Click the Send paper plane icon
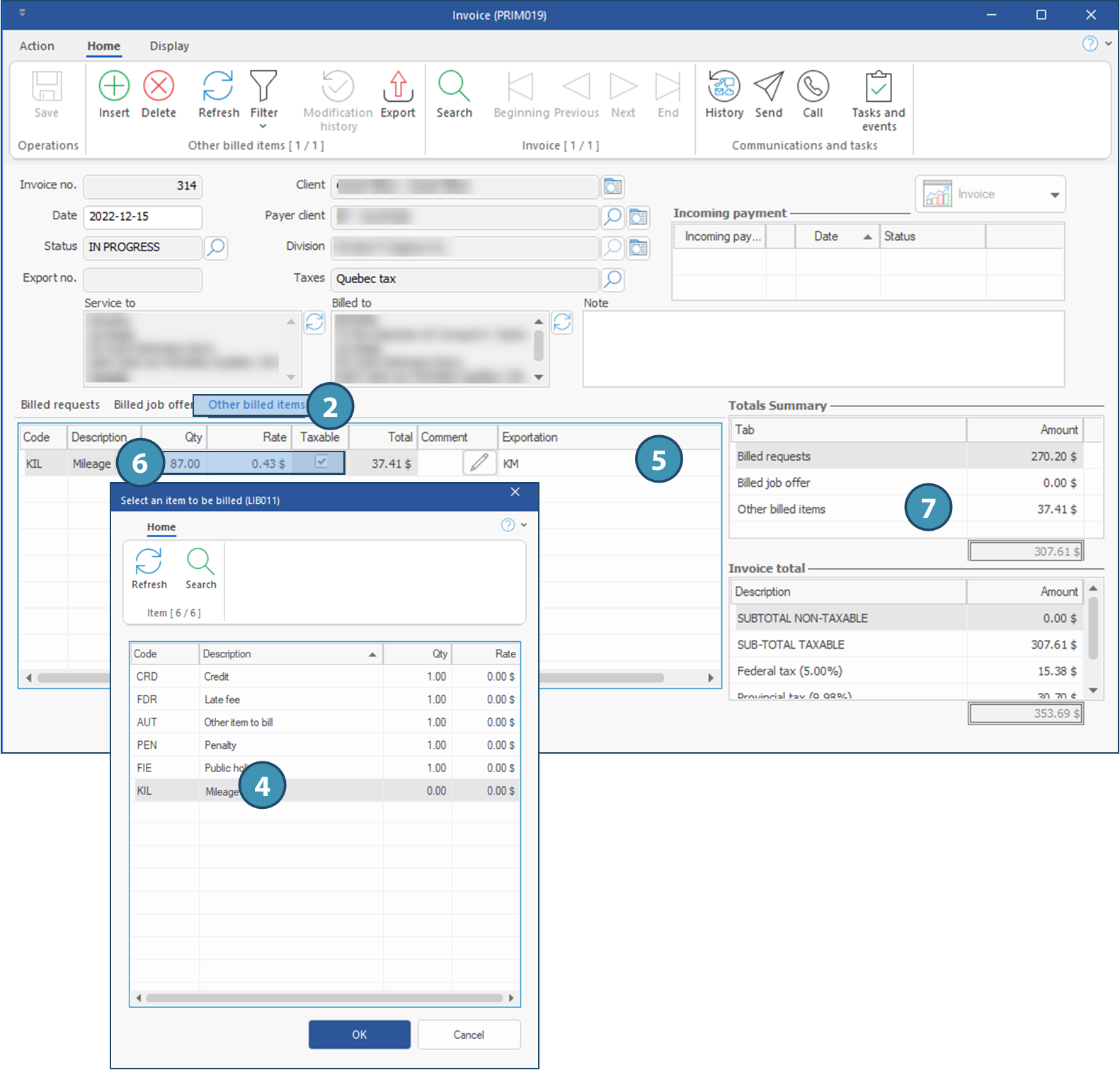Image resolution: width=1120 pixels, height=1070 pixels. click(768, 86)
